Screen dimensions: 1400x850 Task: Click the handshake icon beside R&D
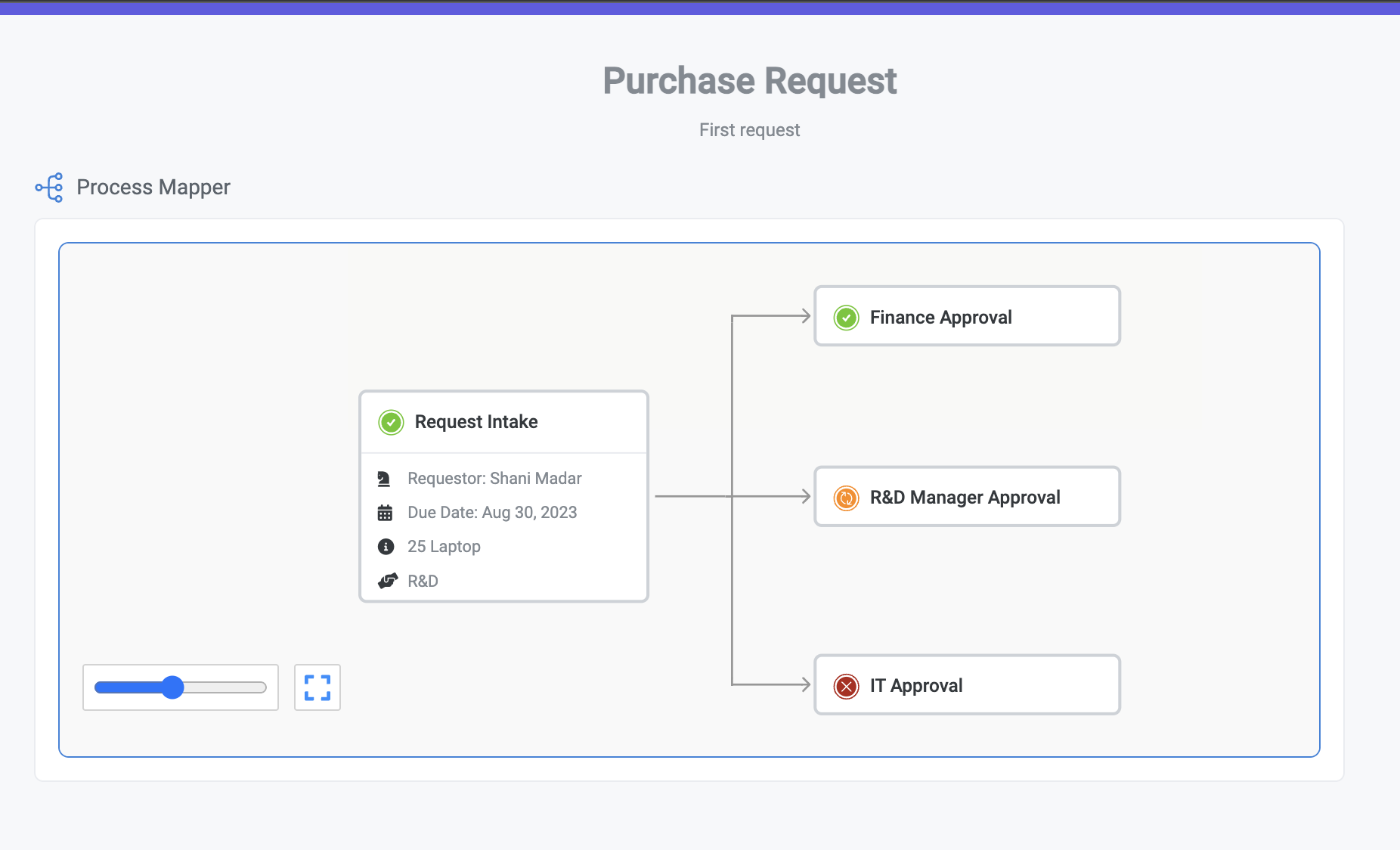(x=387, y=581)
